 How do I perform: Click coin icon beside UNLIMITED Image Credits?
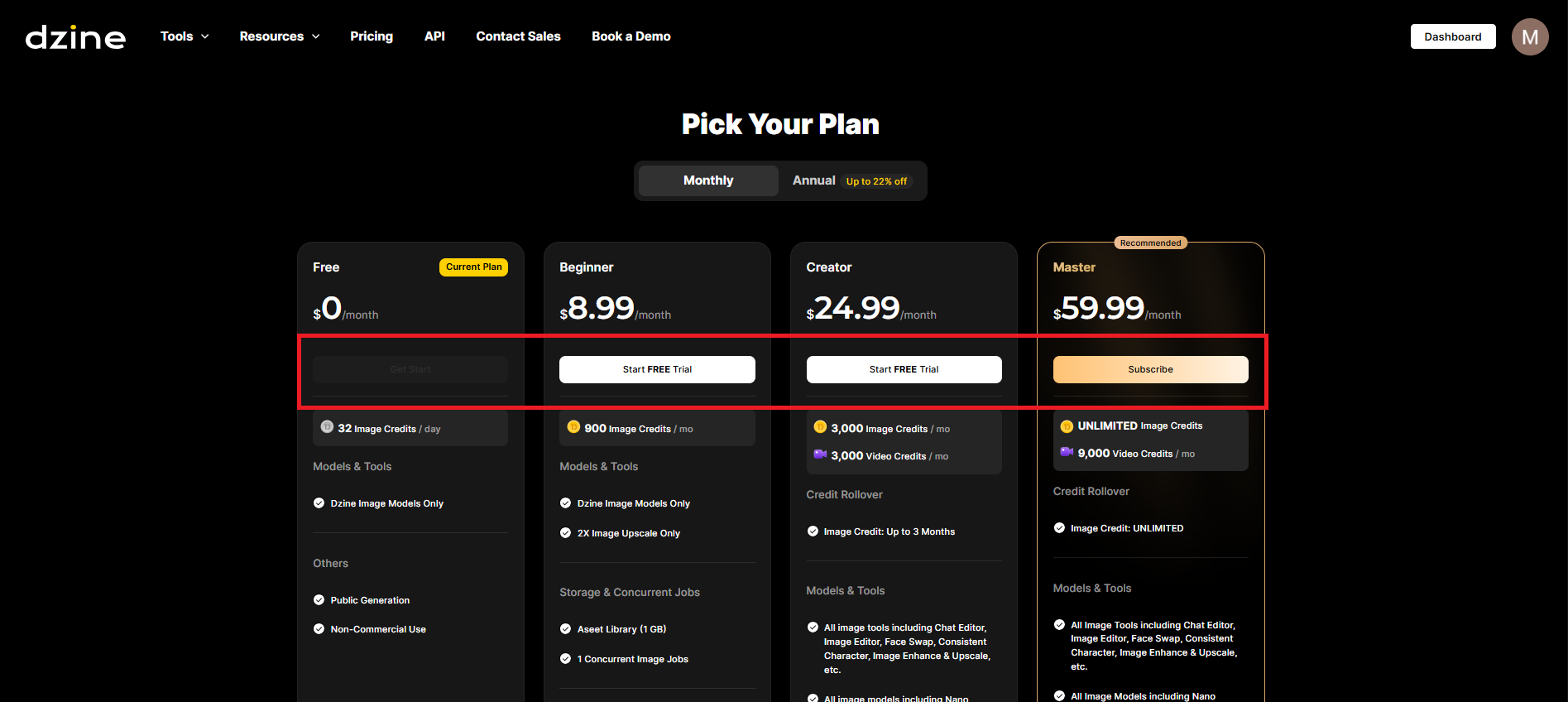[x=1067, y=426]
